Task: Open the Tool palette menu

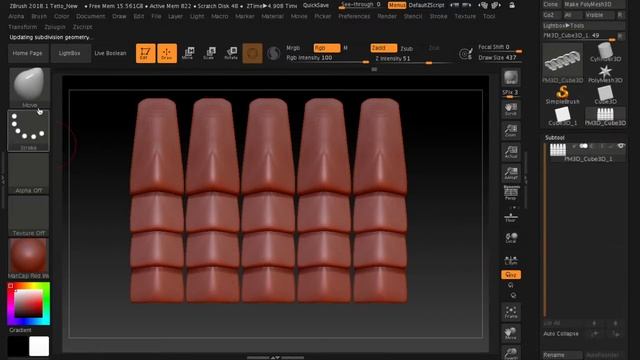Action: (x=489, y=16)
